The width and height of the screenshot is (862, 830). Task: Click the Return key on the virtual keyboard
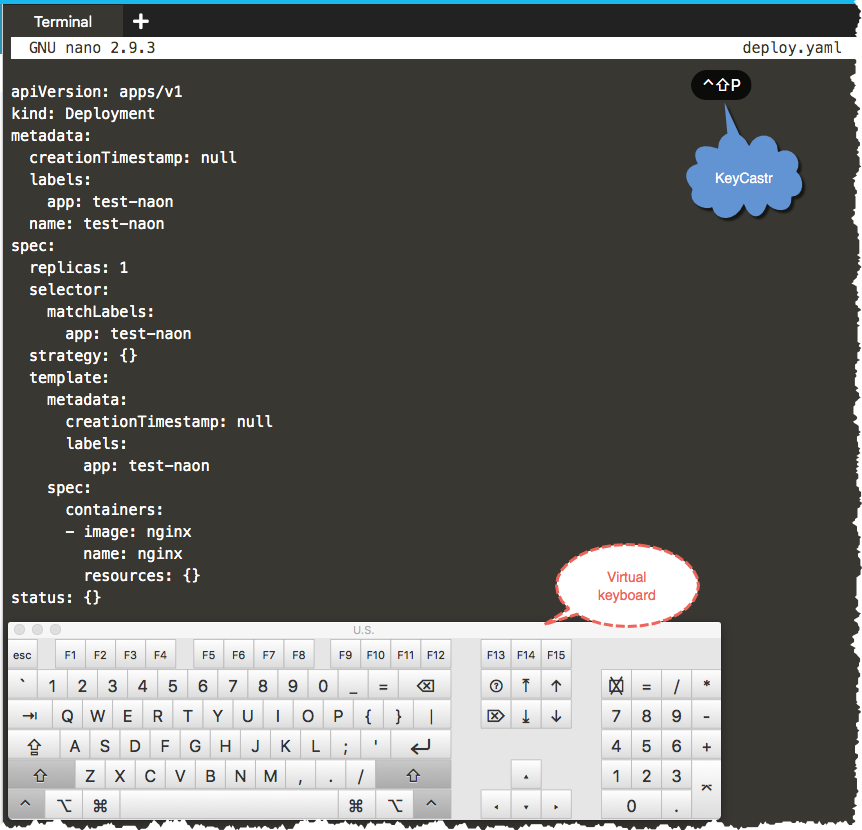coord(421,746)
